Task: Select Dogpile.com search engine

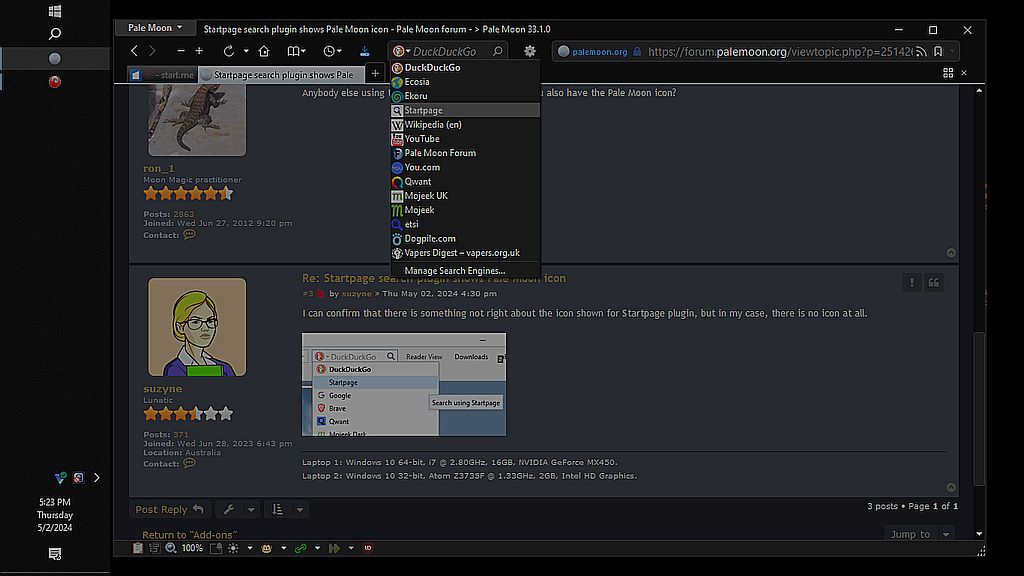Action: tap(465, 238)
